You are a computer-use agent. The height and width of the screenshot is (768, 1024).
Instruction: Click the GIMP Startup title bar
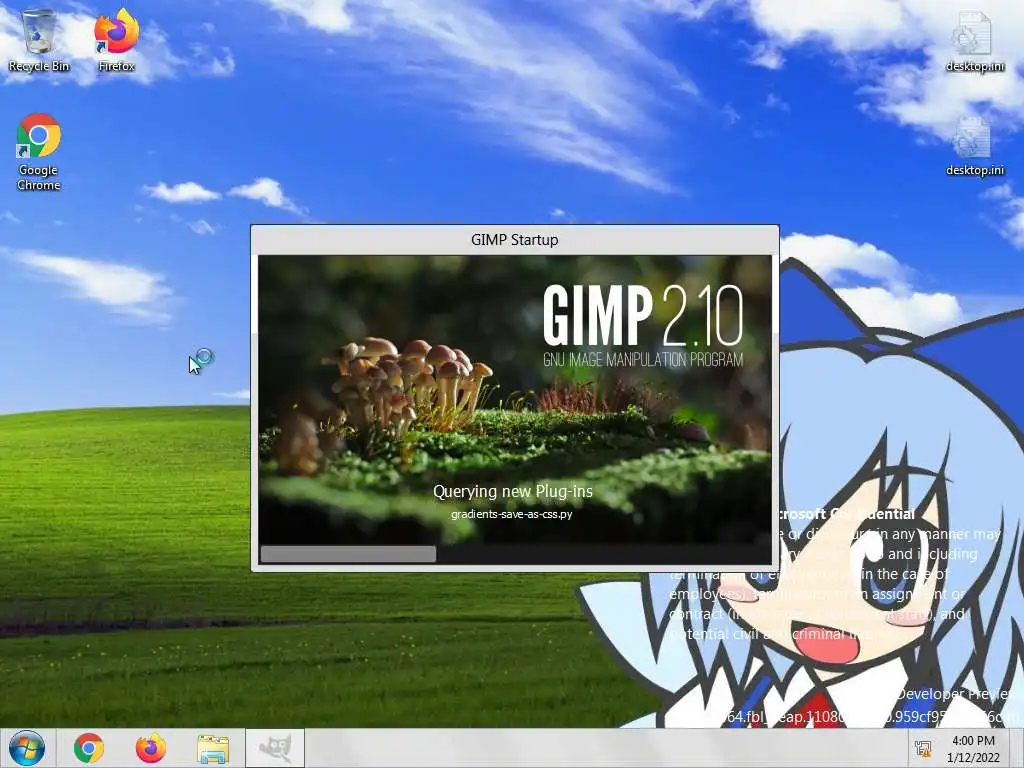point(515,240)
